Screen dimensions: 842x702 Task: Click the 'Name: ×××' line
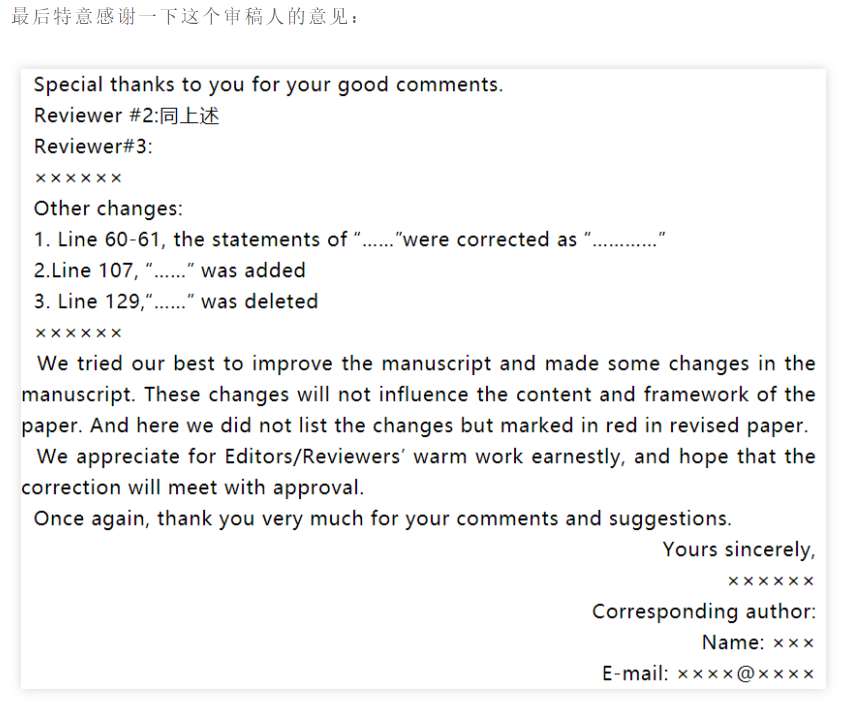(x=758, y=642)
